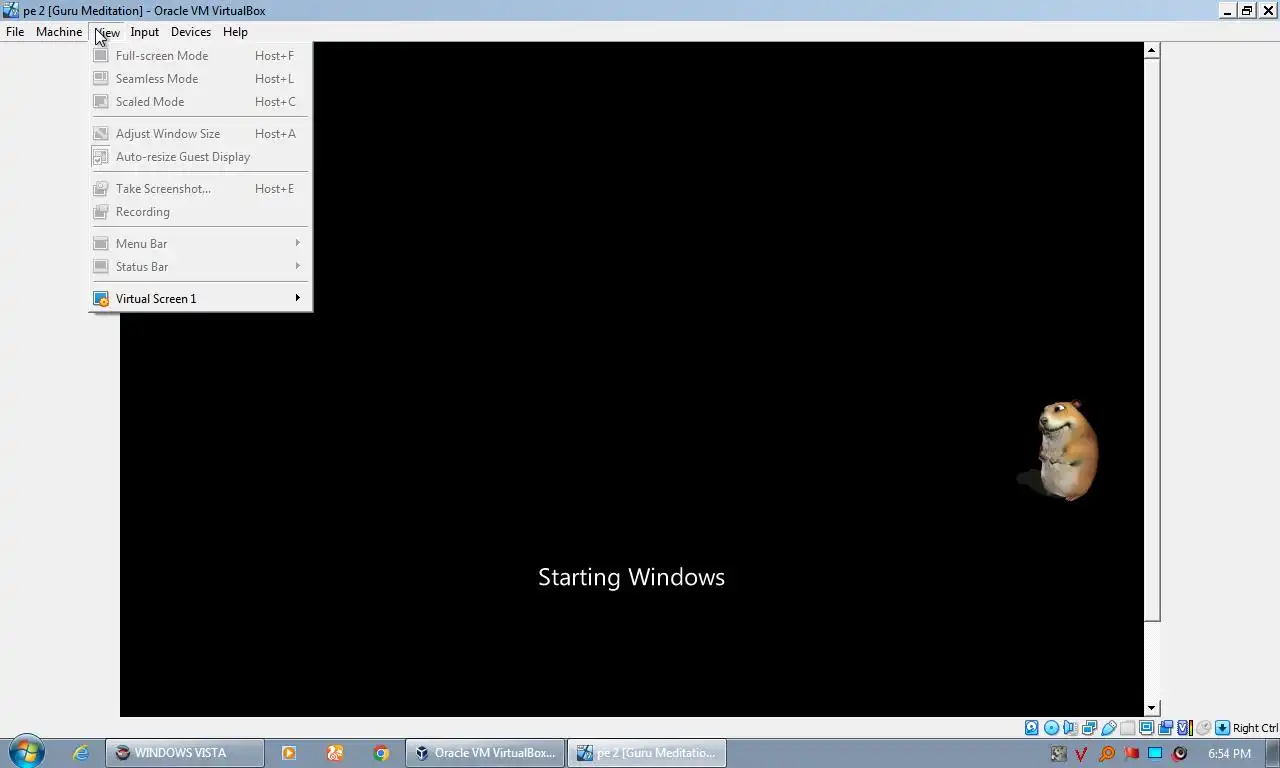Toggle Scaled Mode entry
The width and height of the screenshot is (1280, 768).
click(x=201, y=102)
